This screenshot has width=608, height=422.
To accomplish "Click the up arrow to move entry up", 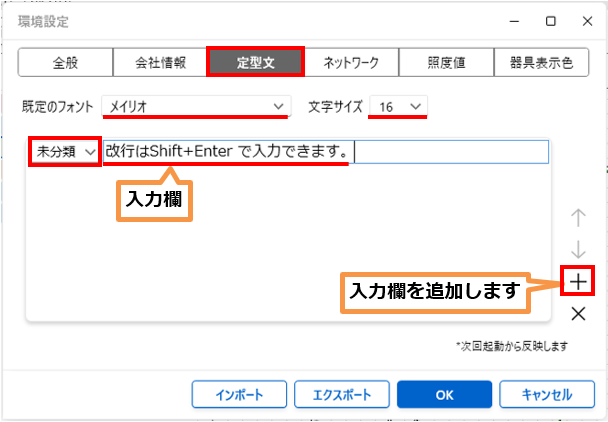I will coord(577,217).
